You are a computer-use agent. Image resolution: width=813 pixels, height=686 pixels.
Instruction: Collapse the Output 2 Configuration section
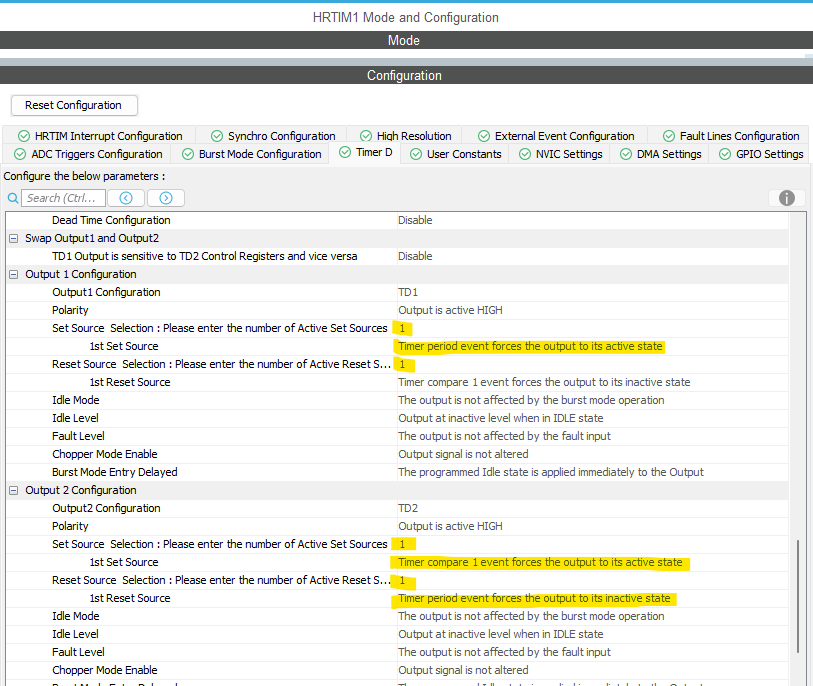[x=14, y=491]
